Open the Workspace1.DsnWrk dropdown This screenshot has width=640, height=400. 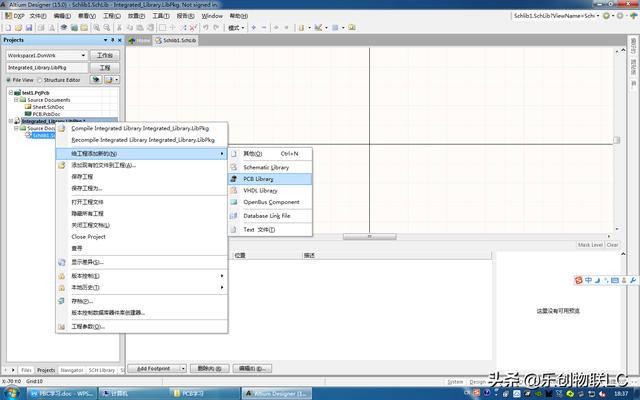pyautogui.click(x=83, y=56)
